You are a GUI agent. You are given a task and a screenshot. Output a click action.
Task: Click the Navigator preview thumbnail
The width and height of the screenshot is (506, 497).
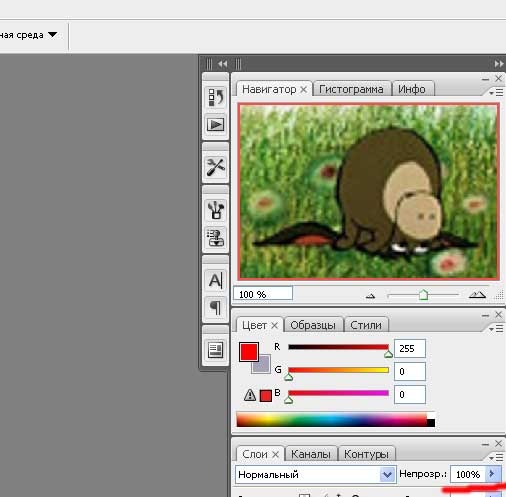[x=368, y=191]
